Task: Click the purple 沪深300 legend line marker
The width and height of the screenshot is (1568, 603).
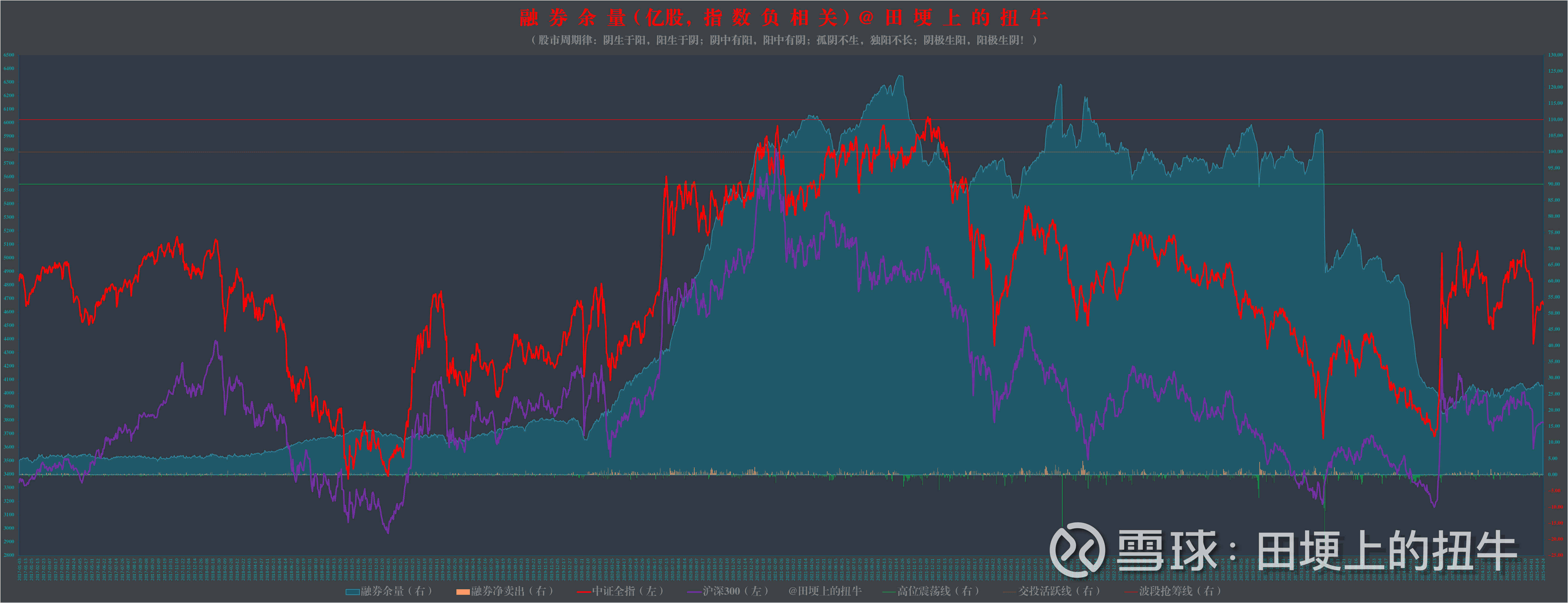Action: click(694, 592)
